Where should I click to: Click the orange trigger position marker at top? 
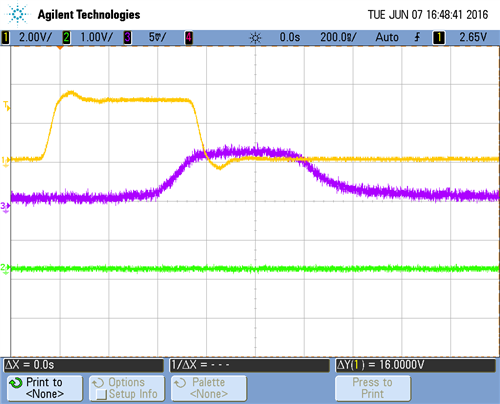point(60,48)
